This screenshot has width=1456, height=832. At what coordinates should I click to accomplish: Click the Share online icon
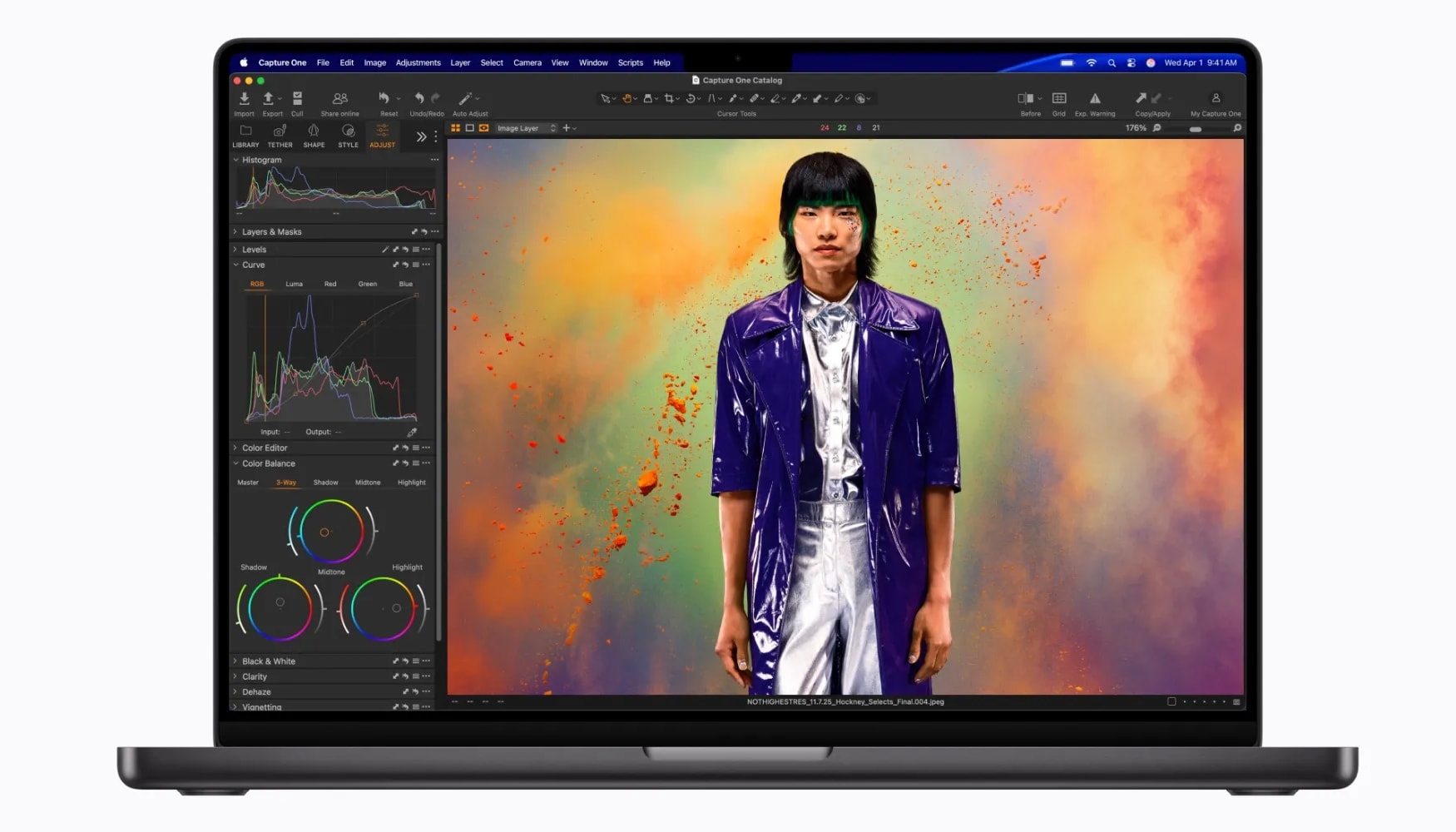(339, 99)
